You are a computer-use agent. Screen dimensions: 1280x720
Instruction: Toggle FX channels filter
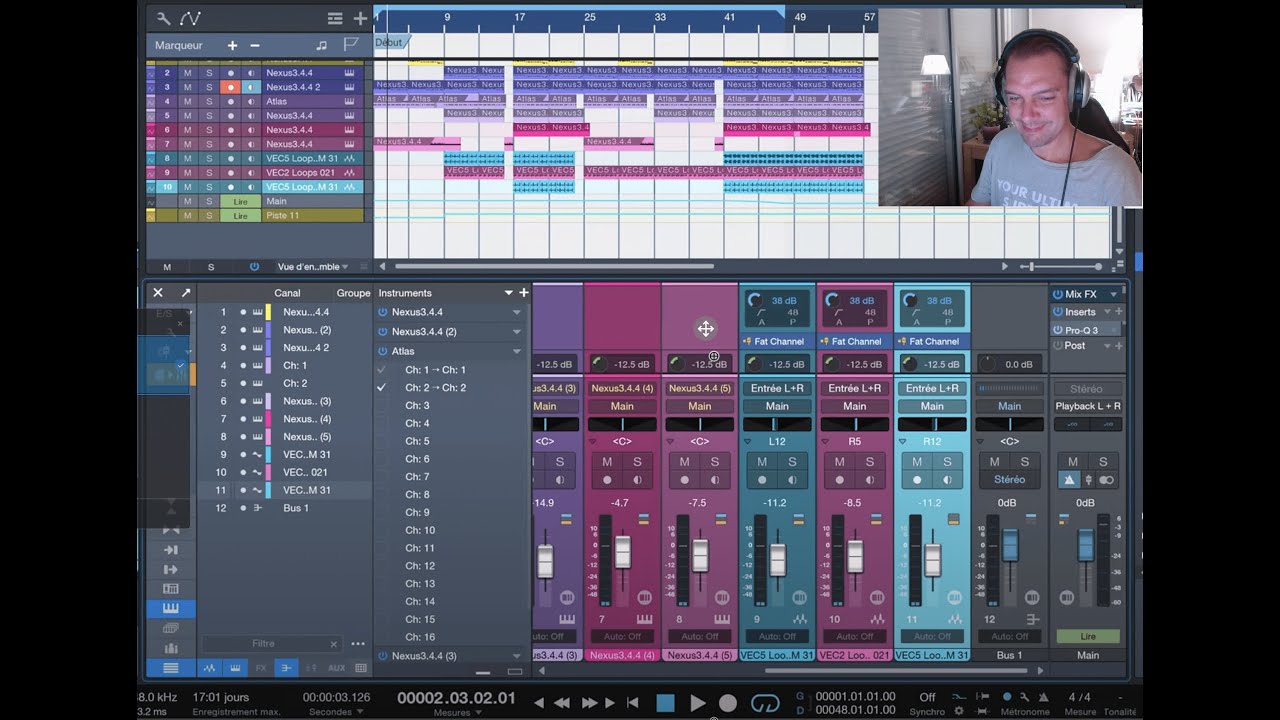[261, 667]
